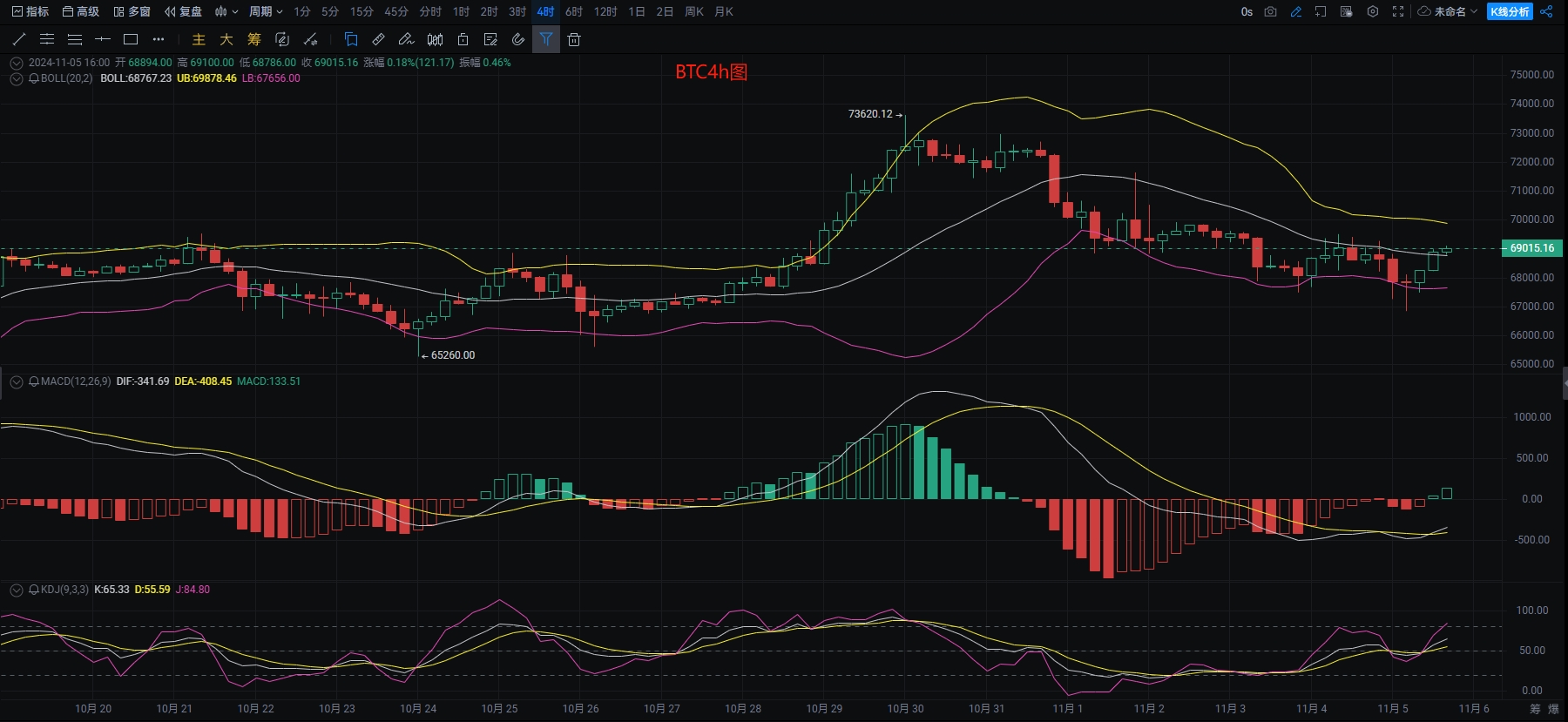Toggle the blue pencil drawing mode icon
1568x722 pixels.
point(1296,11)
